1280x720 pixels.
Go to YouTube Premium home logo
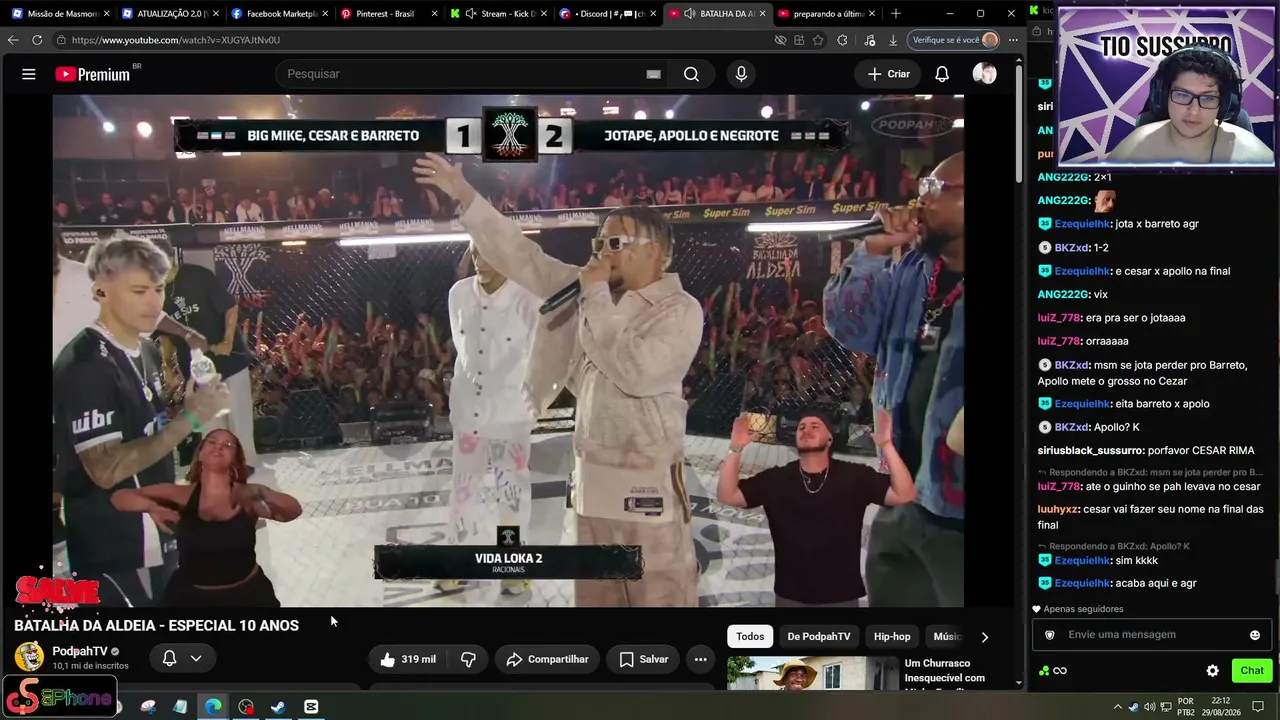coord(93,74)
